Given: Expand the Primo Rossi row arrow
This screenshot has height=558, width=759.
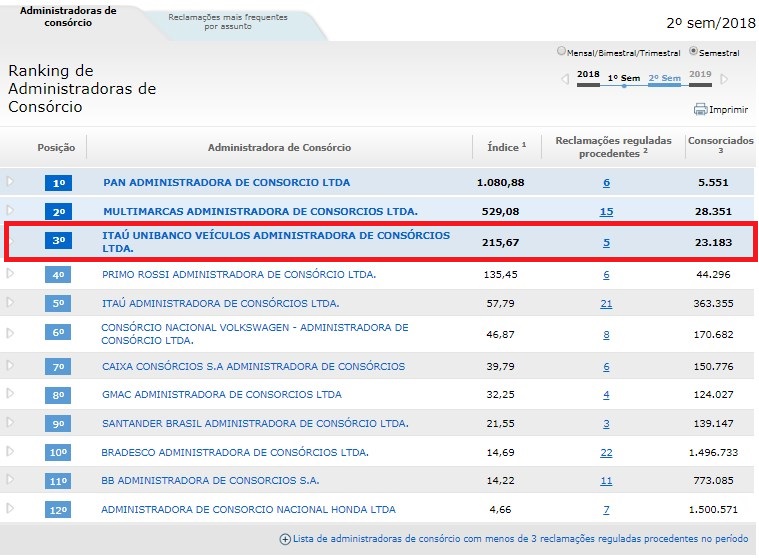Looking at the screenshot, I should click(x=11, y=273).
